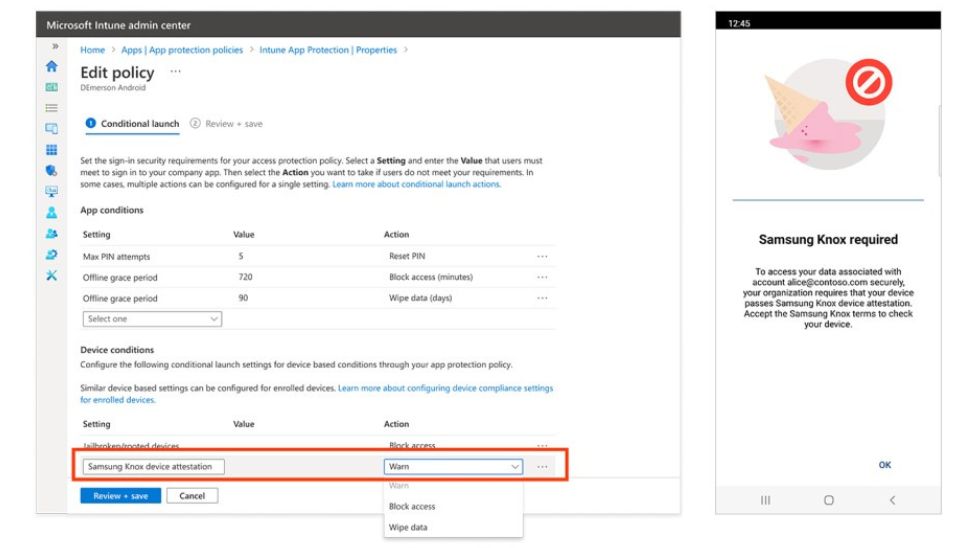Image resolution: width=975 pixels, height=548 pixels.
Task: Click the value 720 for offline grace period
Action: pyautogui.click(x=245, y=277)
